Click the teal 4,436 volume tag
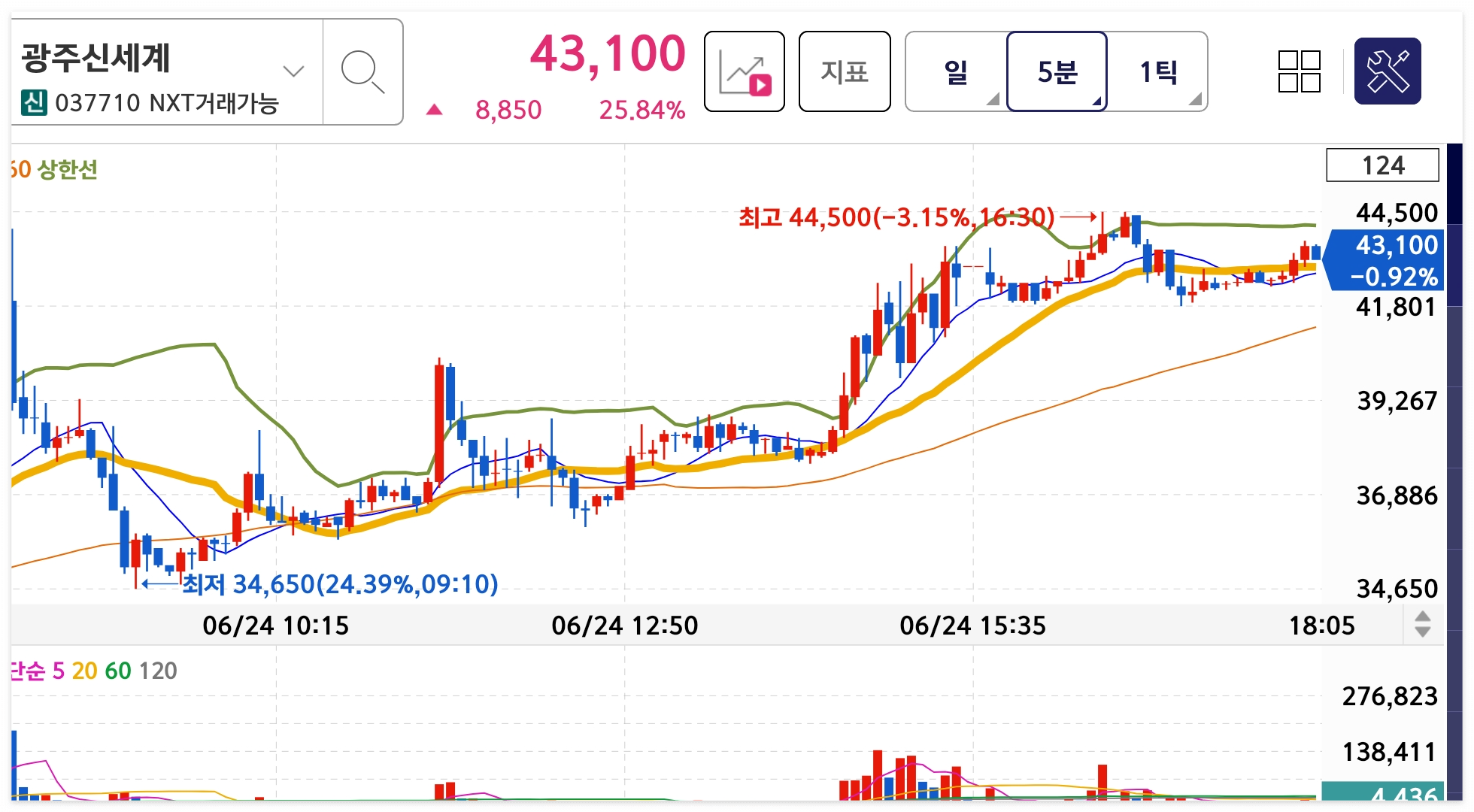 click(x=1382, y=792)
